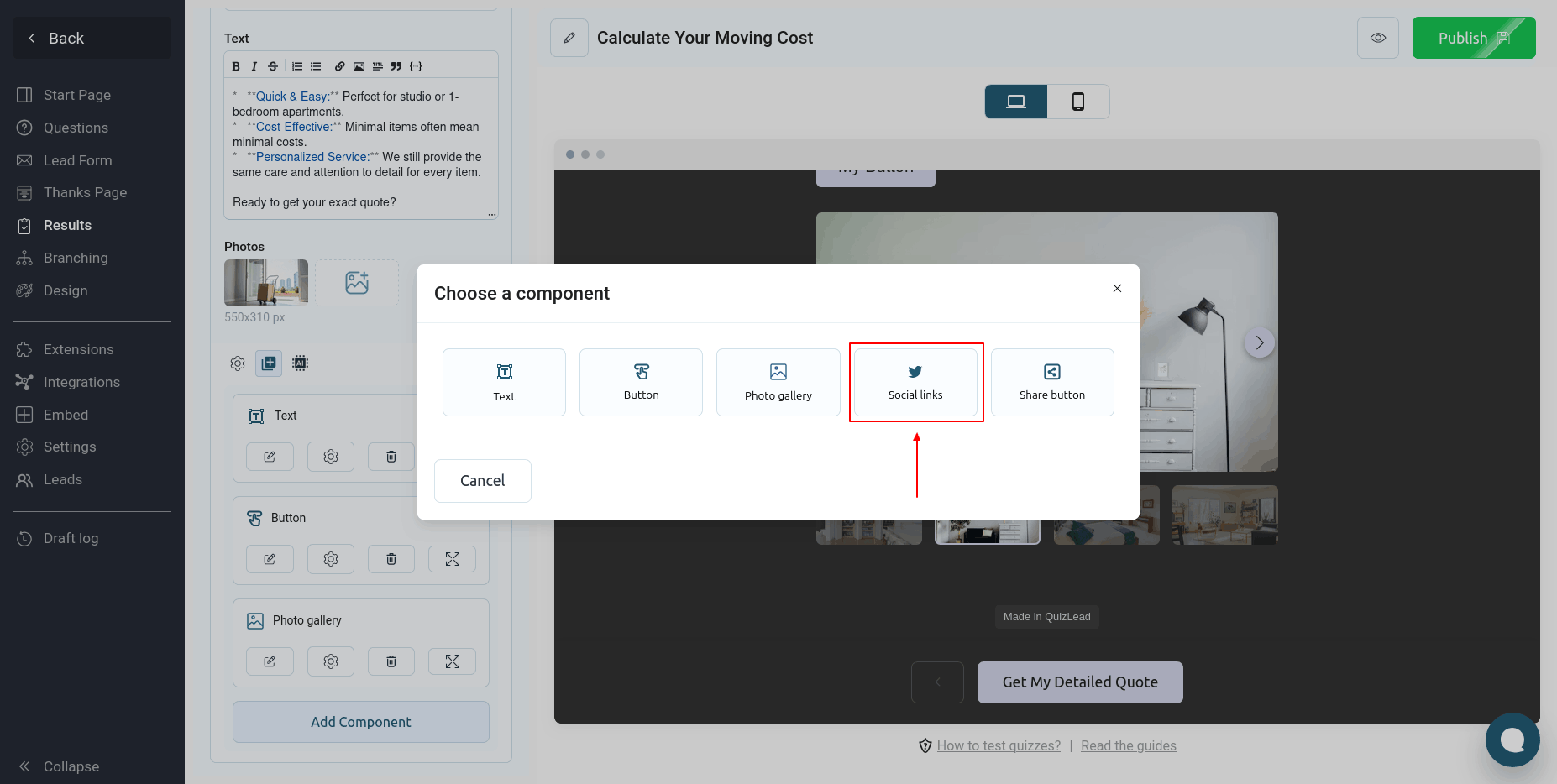Screen dimensions: 1557x784
Task: Choose the Share button component
Action: click(x=1051, y=382)
